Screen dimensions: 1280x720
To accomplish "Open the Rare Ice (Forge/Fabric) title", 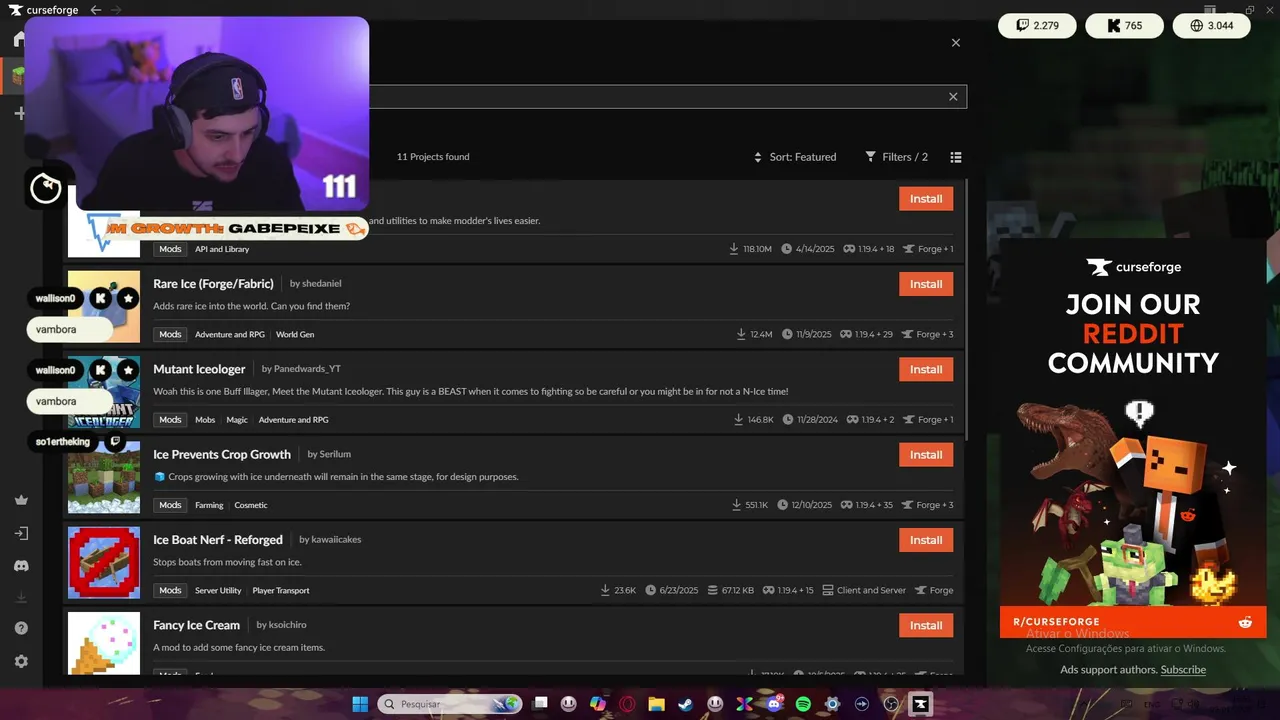I will (x=213, y=284).
